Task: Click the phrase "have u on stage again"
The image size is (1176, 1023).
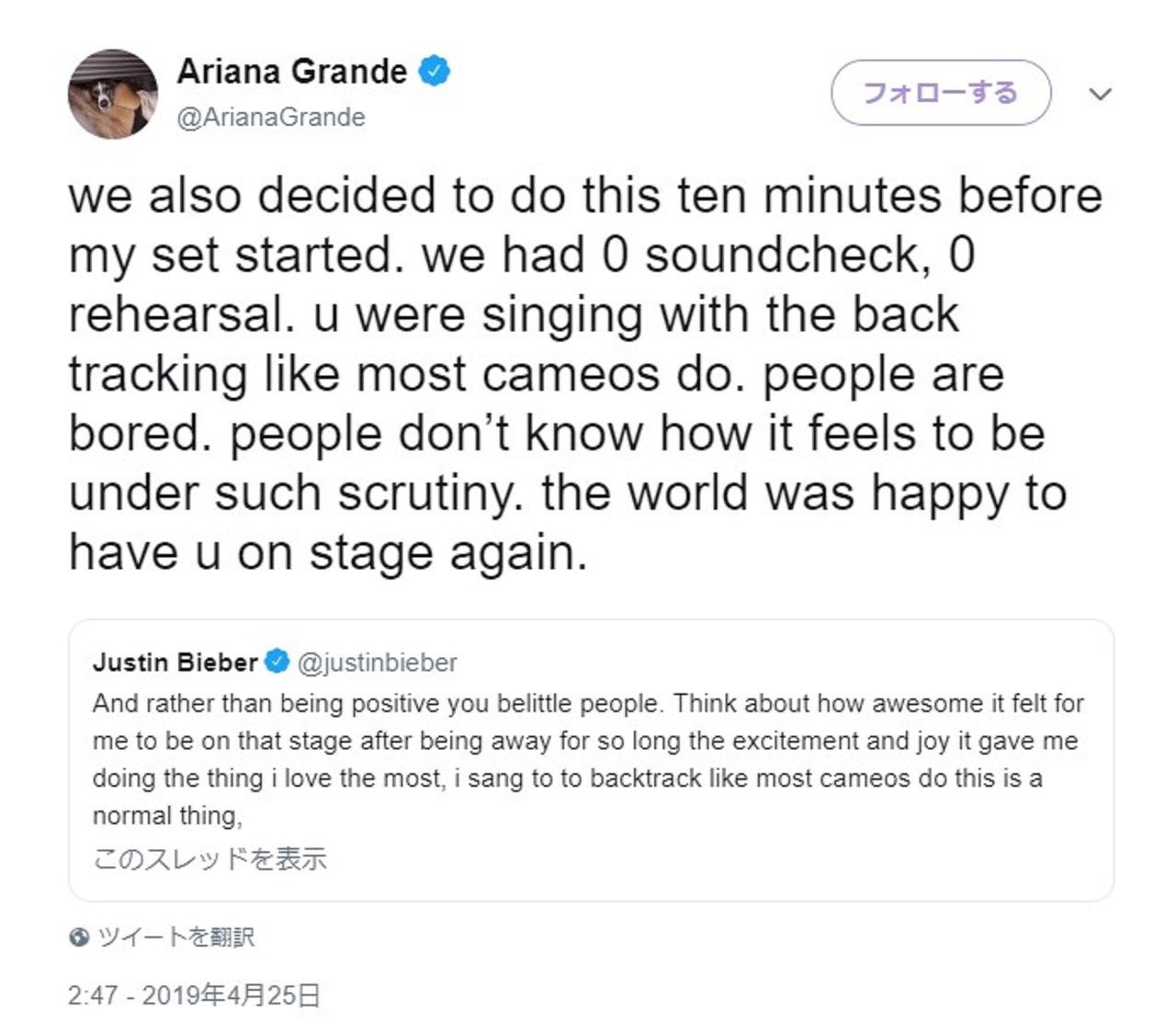Action: pyautogui.click(x=326, y=553)
